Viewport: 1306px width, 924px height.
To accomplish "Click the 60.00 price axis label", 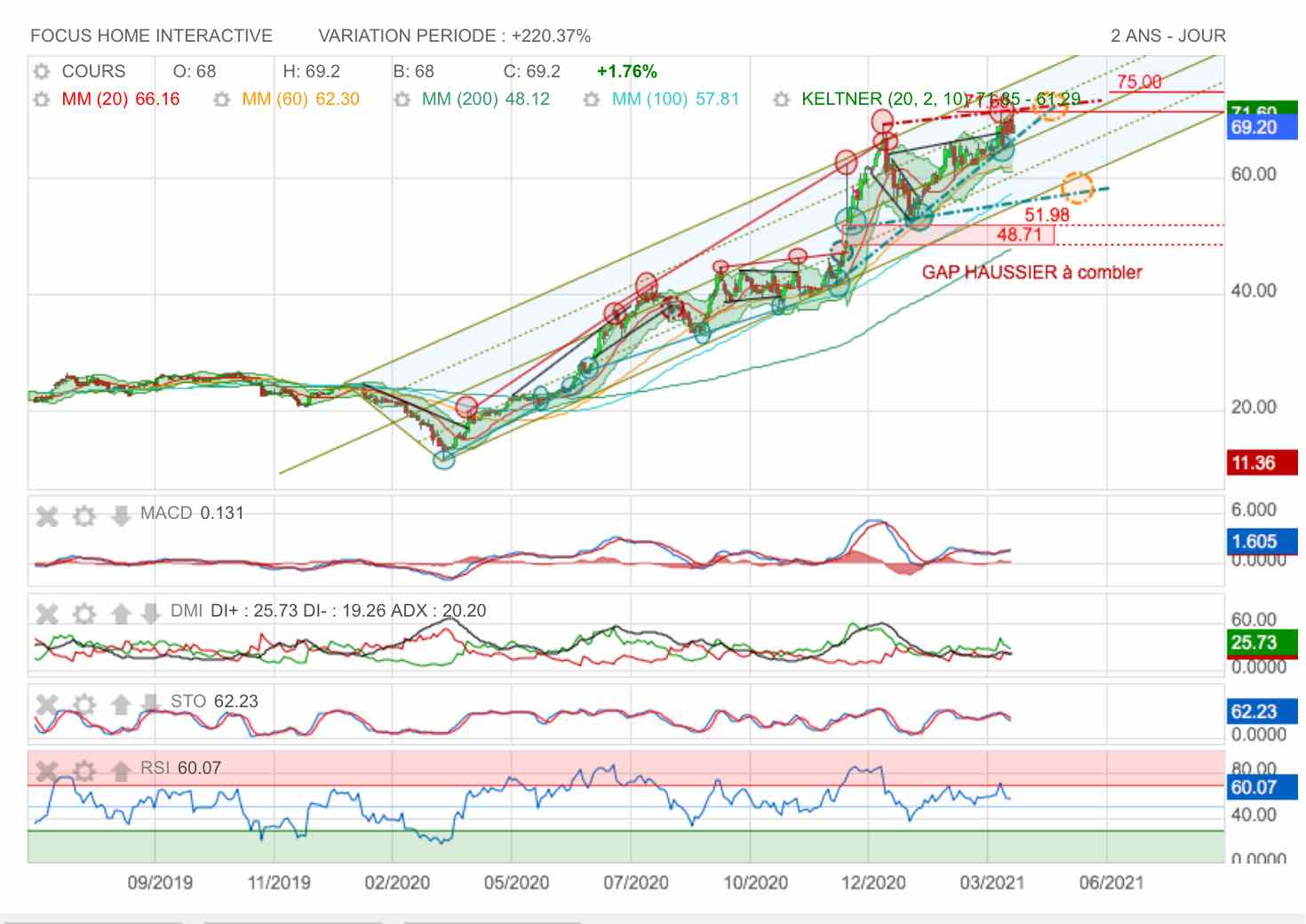I will (1254, 174).
